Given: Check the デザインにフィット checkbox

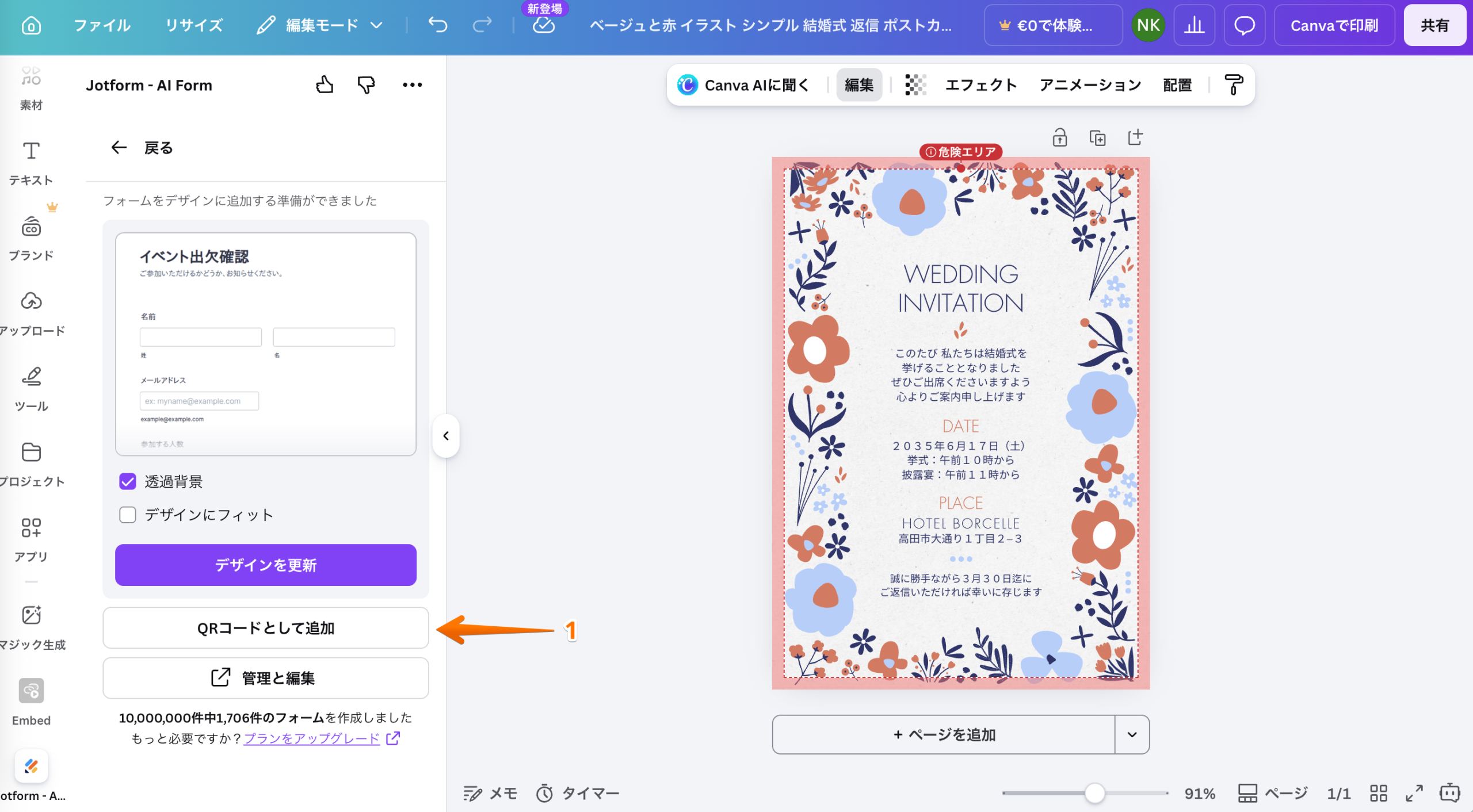Looking at the screenshot, I should (x=128, y=515).
